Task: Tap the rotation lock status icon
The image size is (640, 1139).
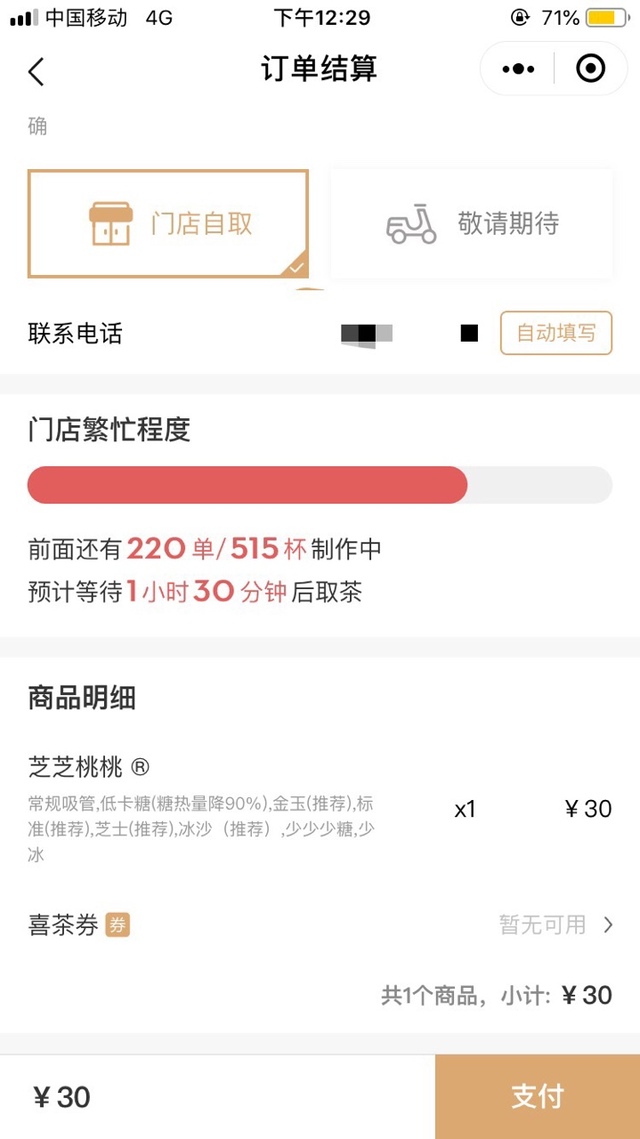Action: 520,17
